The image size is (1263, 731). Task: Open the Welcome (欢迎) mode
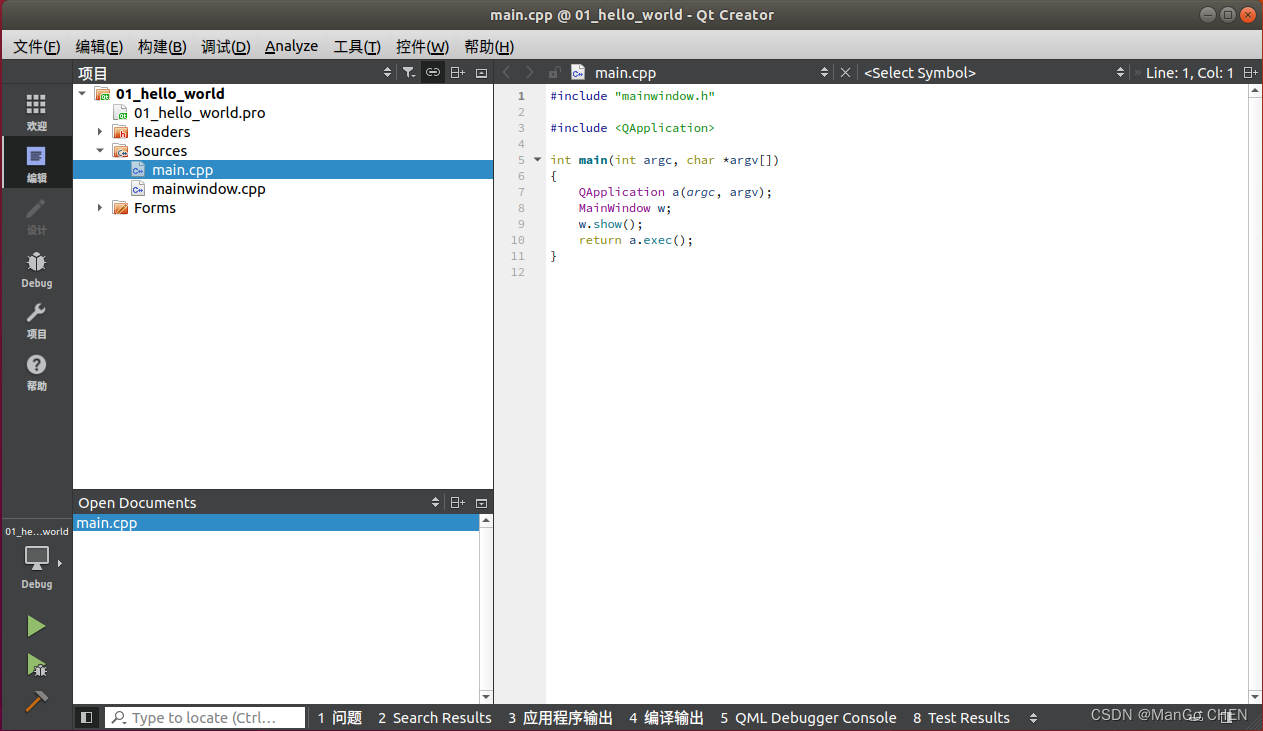(x=36, y=112)
